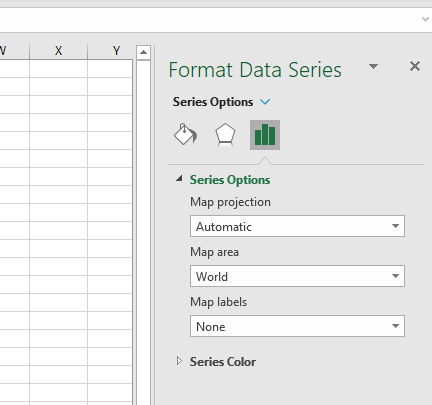
Task: Click the Series Color heading text
Action: (223, 362)
